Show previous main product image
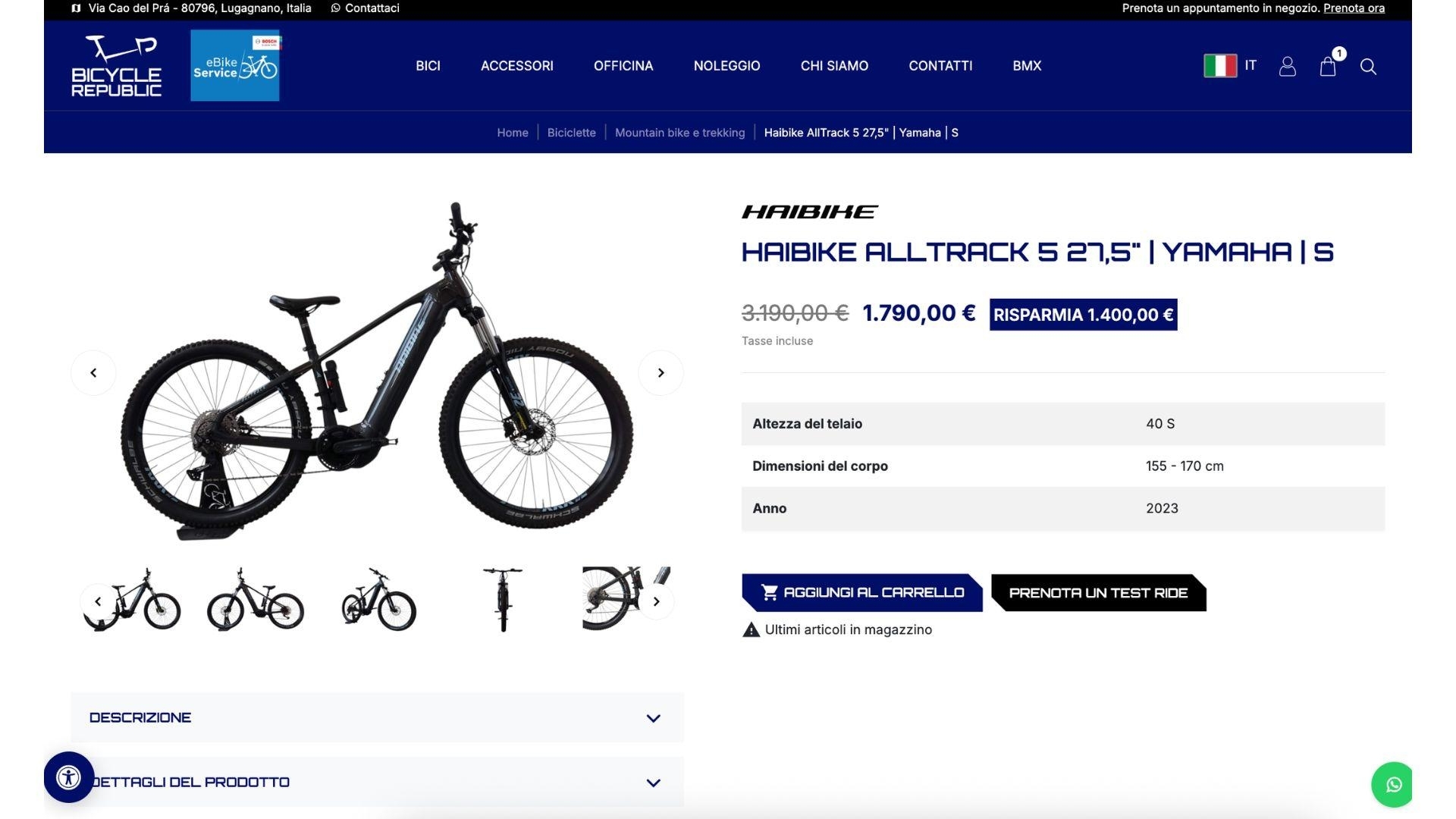Screen dimensions: 1456x819 coord(93,372)
